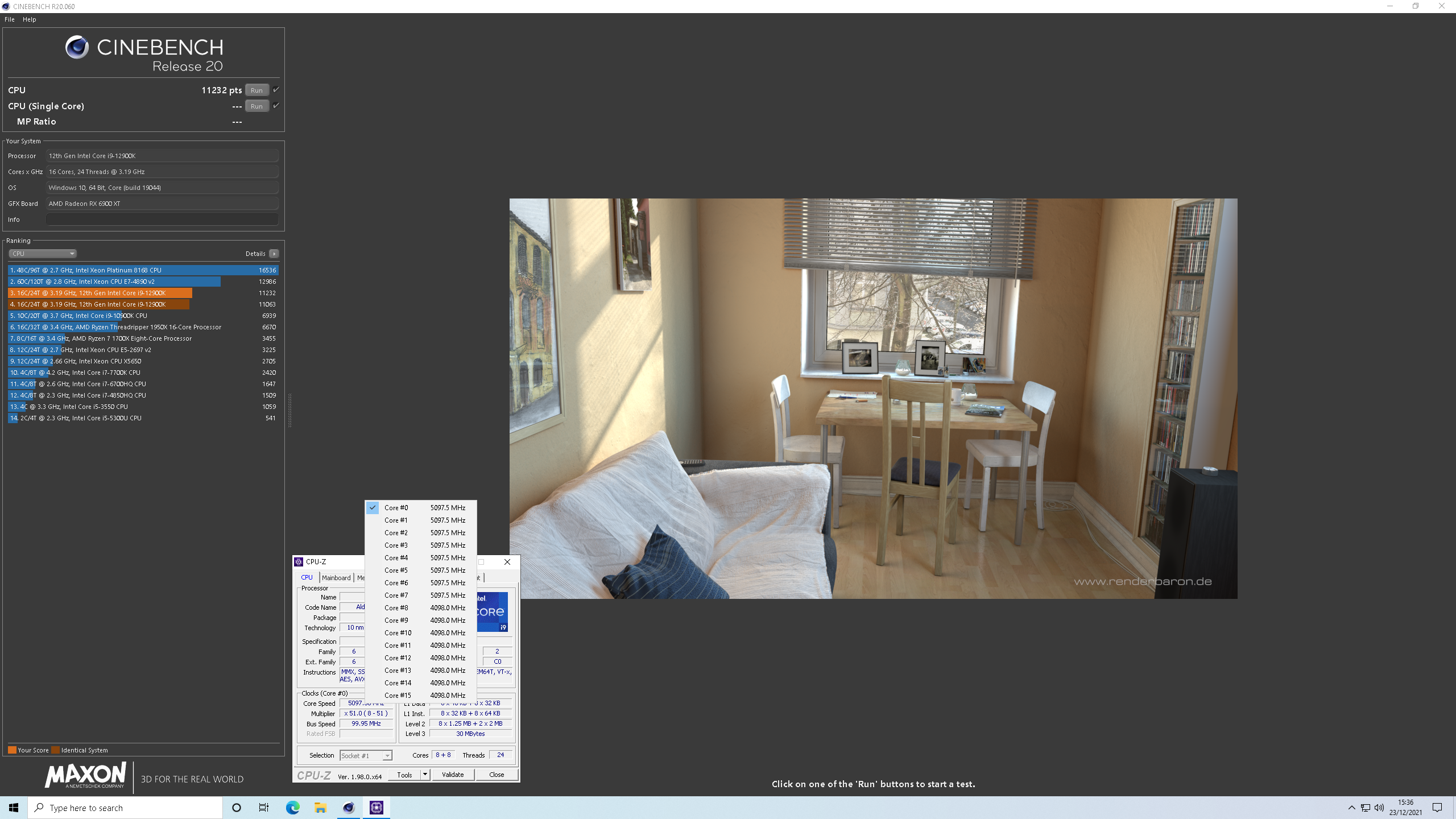Switch to the Mainboard tab in CPU-Z
This screenshot has width=1456, height=819.
(336, 578)
